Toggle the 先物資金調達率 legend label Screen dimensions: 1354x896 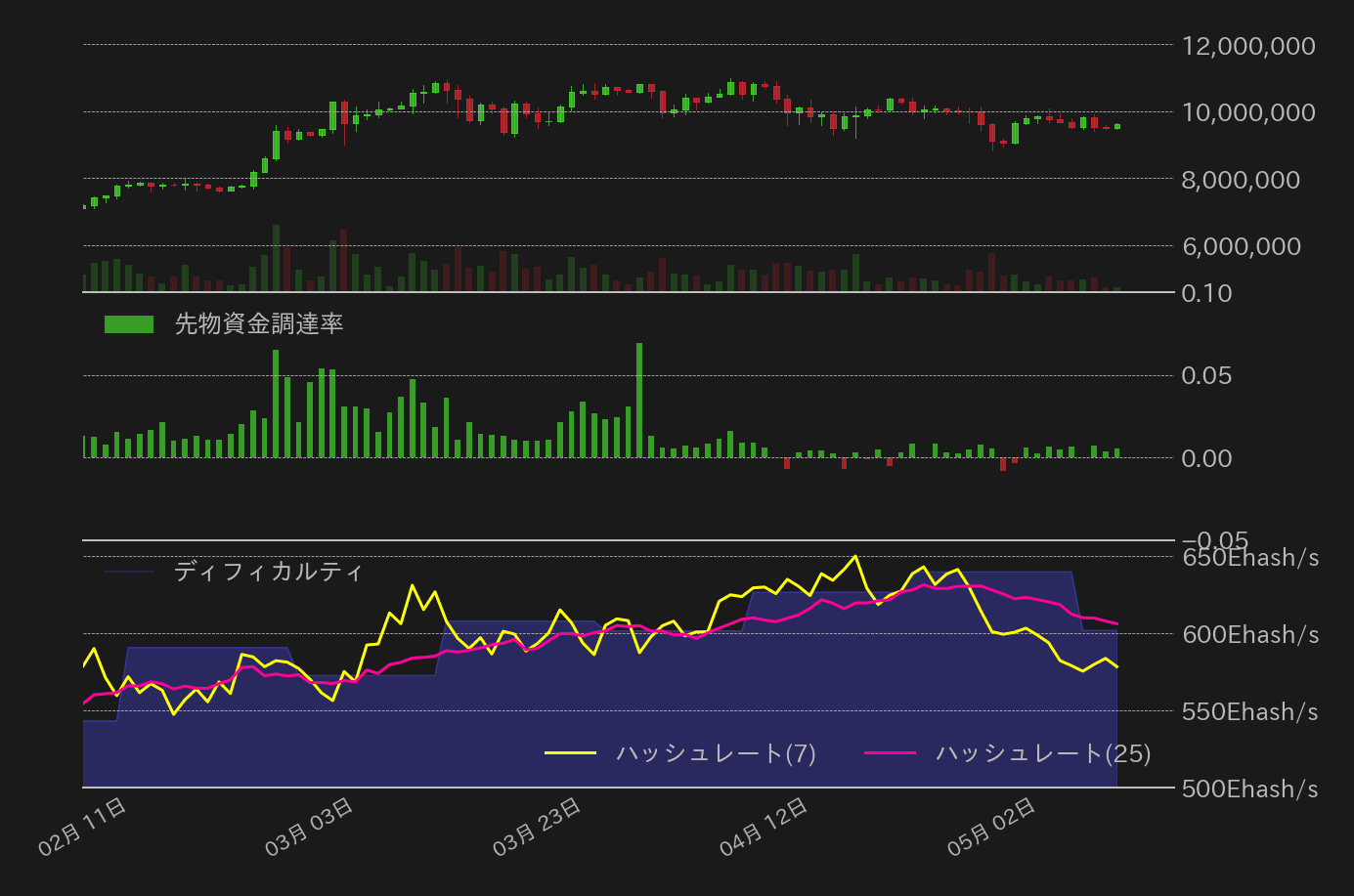[259, 324]
